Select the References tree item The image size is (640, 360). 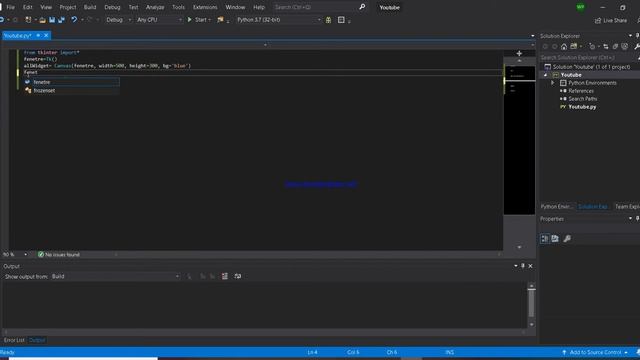[581, 91]
